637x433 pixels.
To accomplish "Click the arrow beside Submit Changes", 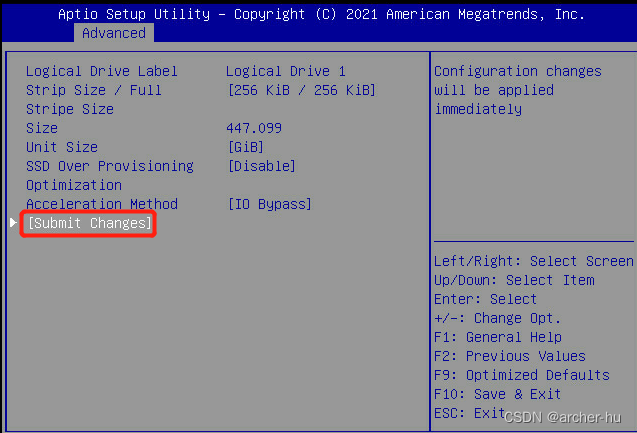I will tap(13, 222).
